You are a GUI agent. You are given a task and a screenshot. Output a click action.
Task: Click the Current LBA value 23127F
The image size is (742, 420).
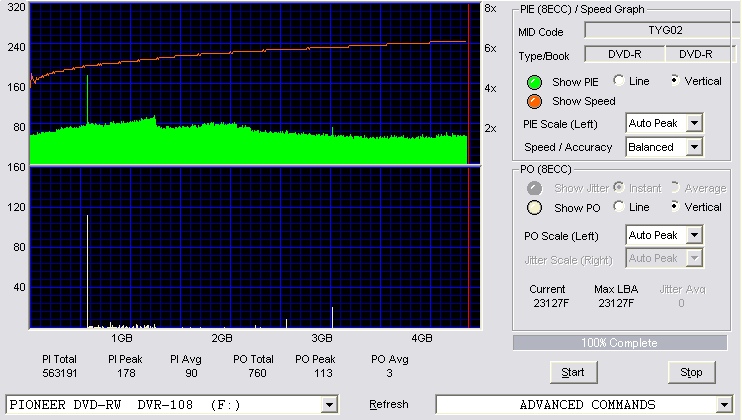[551, 303]
